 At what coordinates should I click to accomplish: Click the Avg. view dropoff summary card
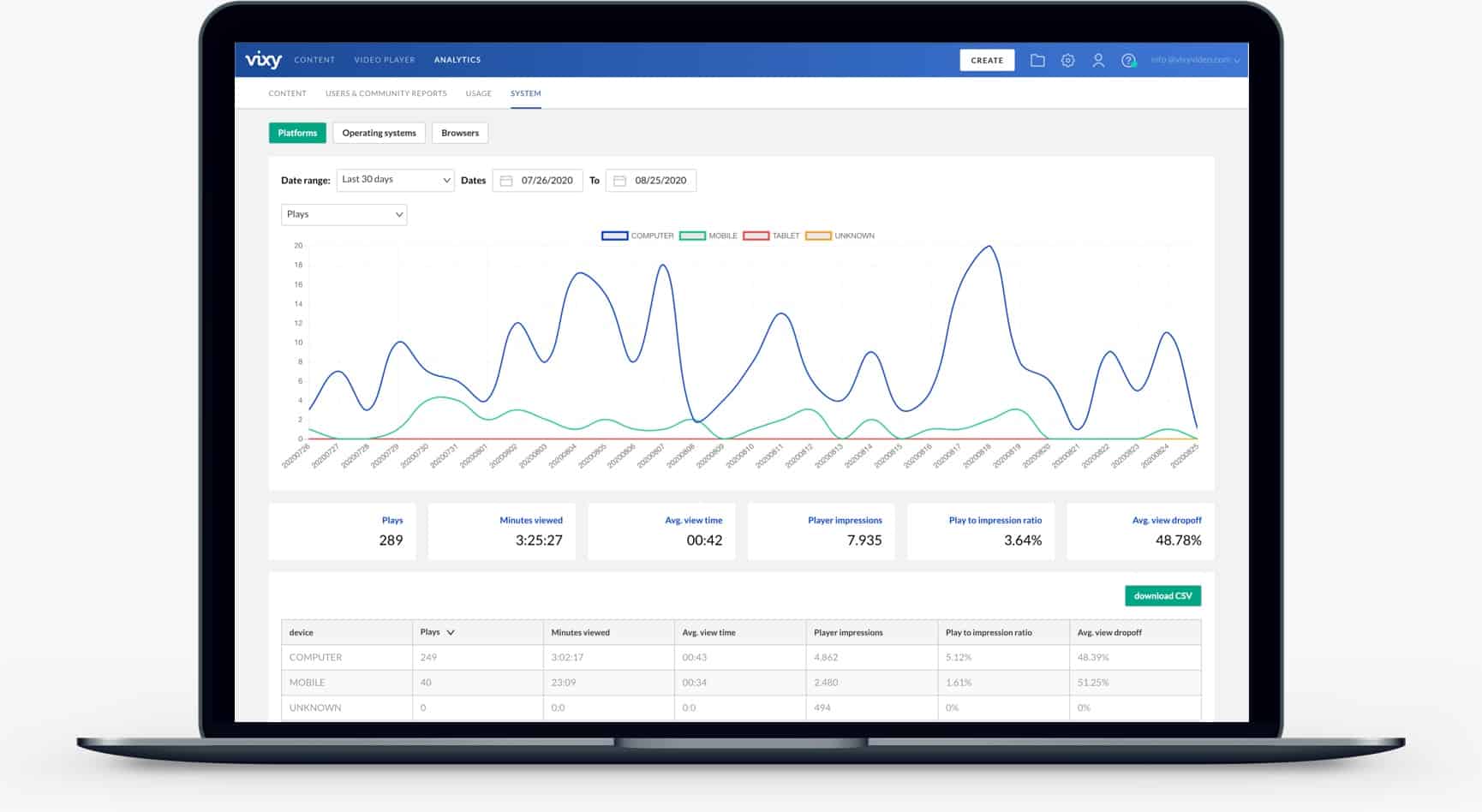point(1140,531)
